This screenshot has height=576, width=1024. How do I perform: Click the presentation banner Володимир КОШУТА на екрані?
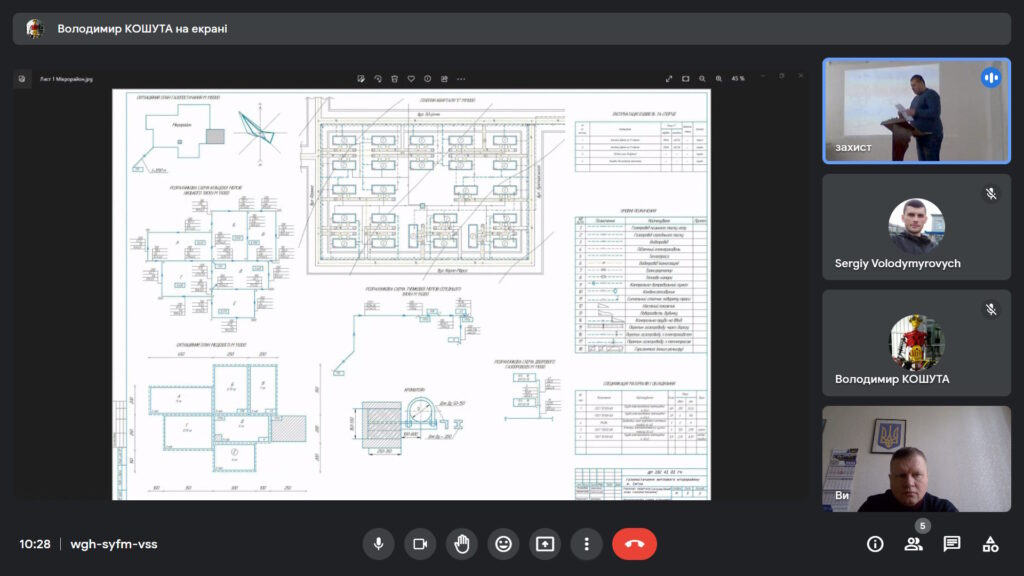[x=512, y=29]
